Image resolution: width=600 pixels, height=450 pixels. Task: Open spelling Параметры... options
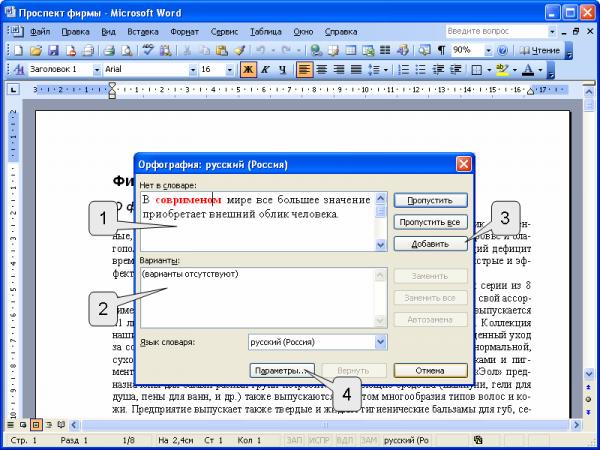(x=282, y=371)
